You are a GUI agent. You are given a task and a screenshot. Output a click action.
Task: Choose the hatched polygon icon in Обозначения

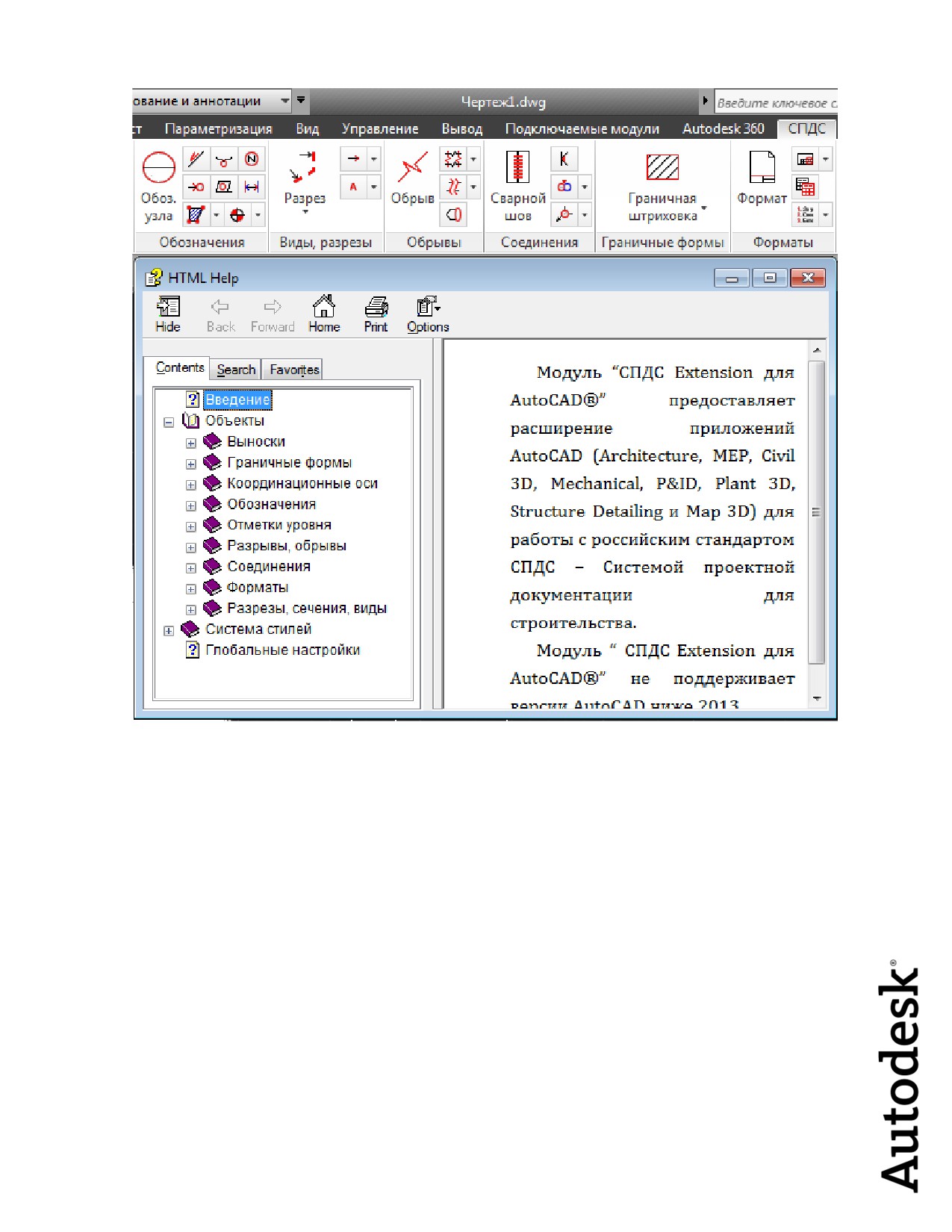[196, 215]
